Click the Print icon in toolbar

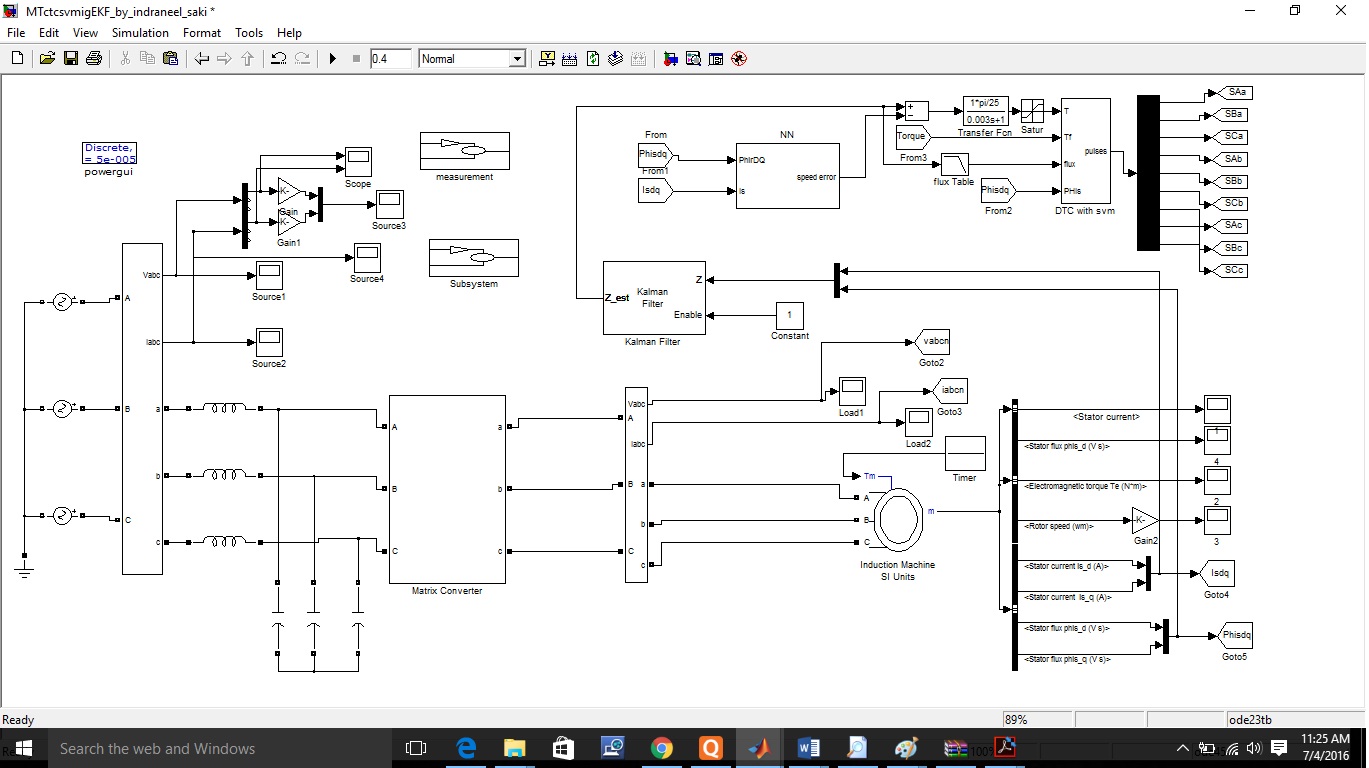click(94, 59)
